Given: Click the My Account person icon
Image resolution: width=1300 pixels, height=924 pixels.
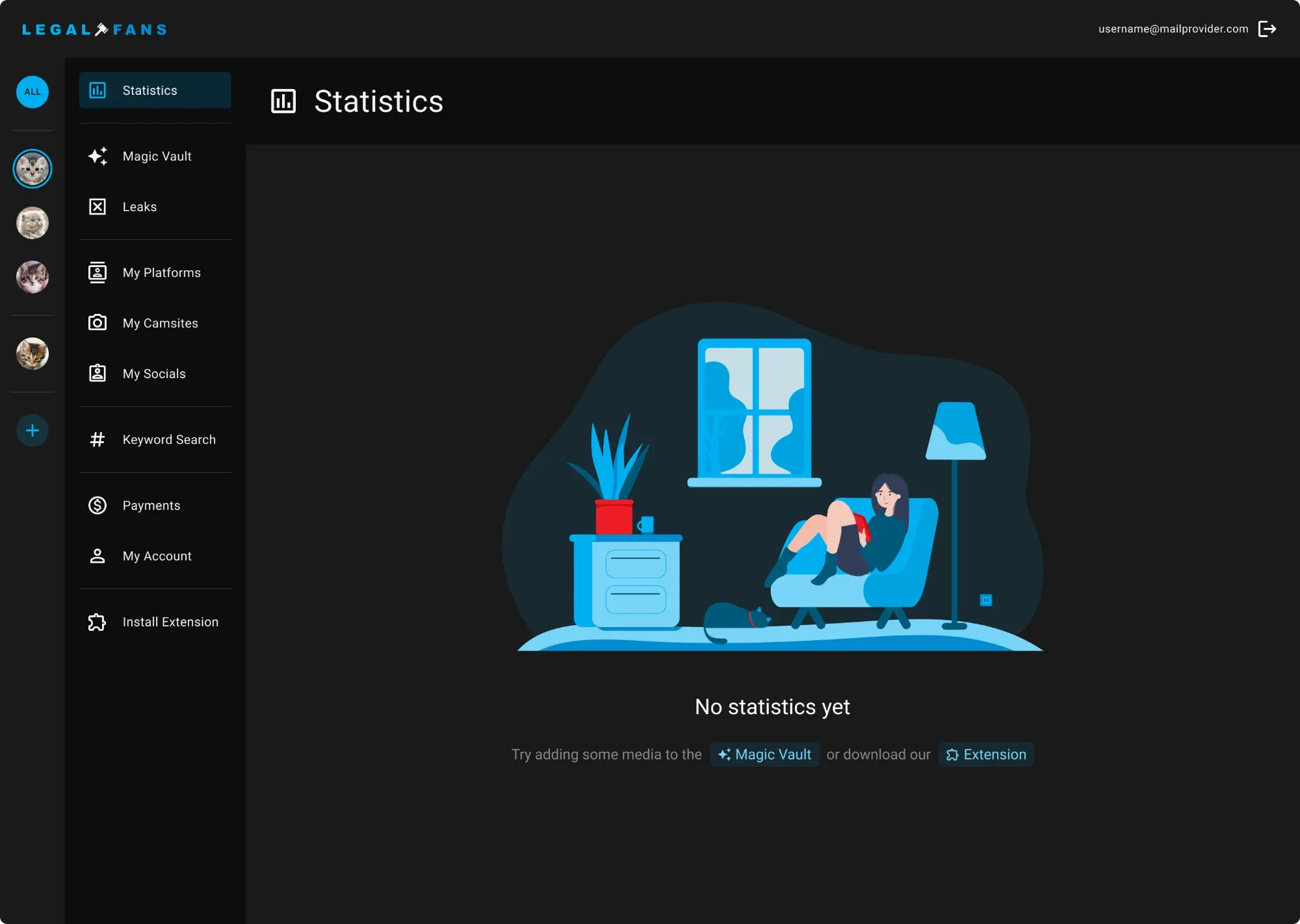Looking at the screenshot, I should pos(97,556).
